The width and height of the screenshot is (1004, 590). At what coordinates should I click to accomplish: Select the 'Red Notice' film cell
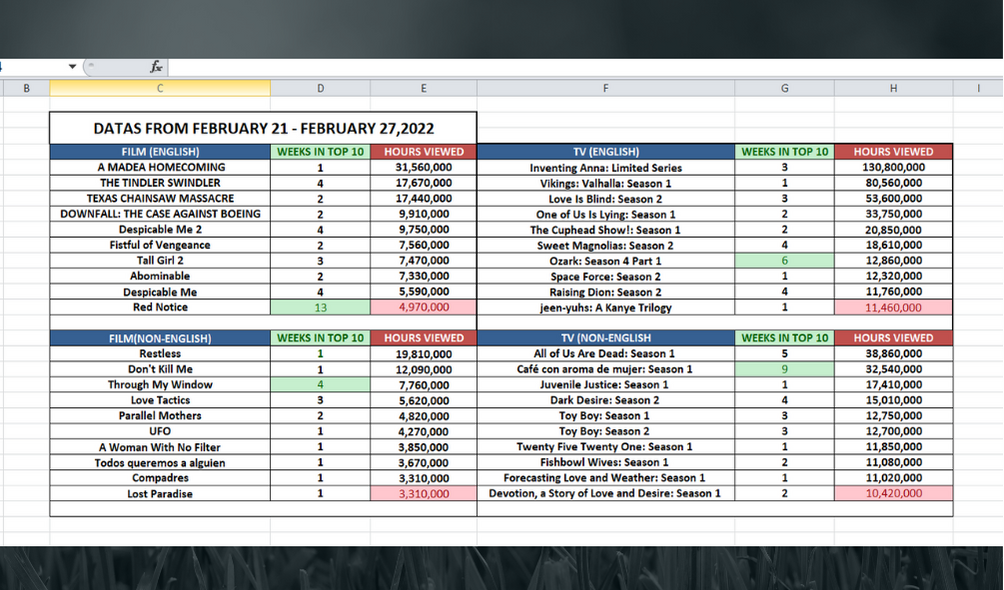coord(160,307)
